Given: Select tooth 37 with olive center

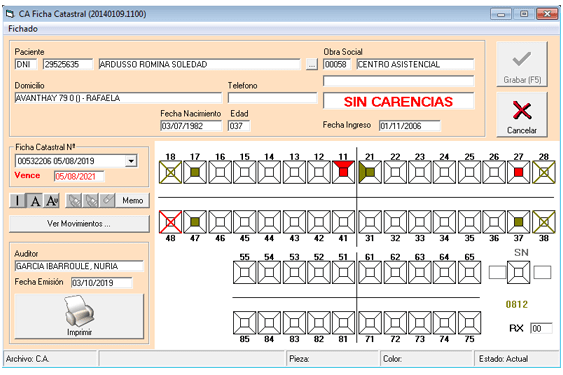Looking at the screenshot, I should 518,222.
